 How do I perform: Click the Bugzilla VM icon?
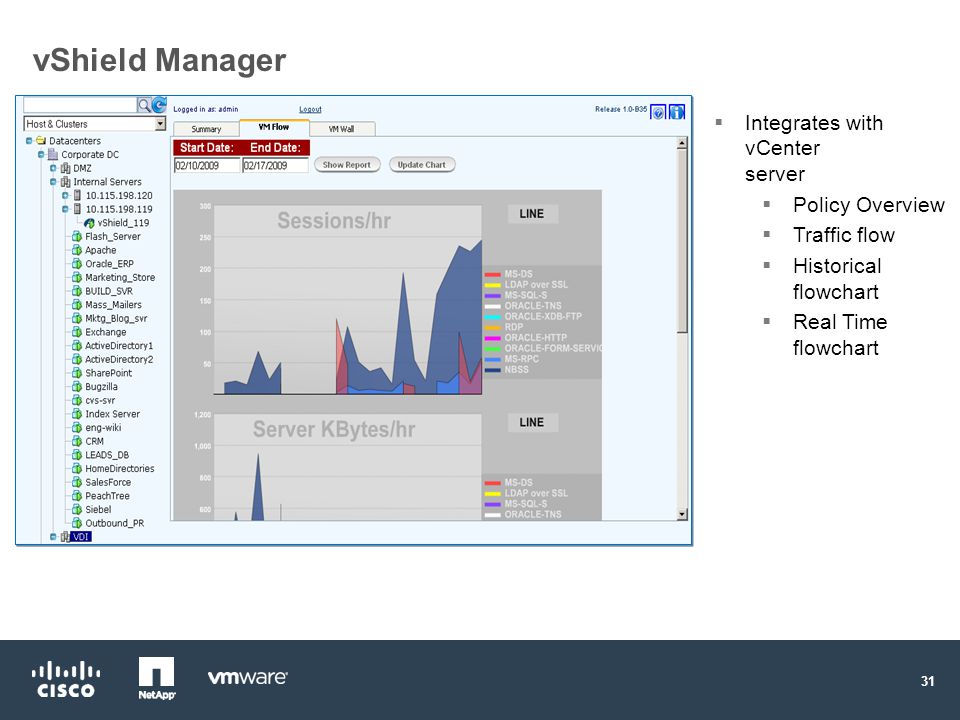pos(77,386)
